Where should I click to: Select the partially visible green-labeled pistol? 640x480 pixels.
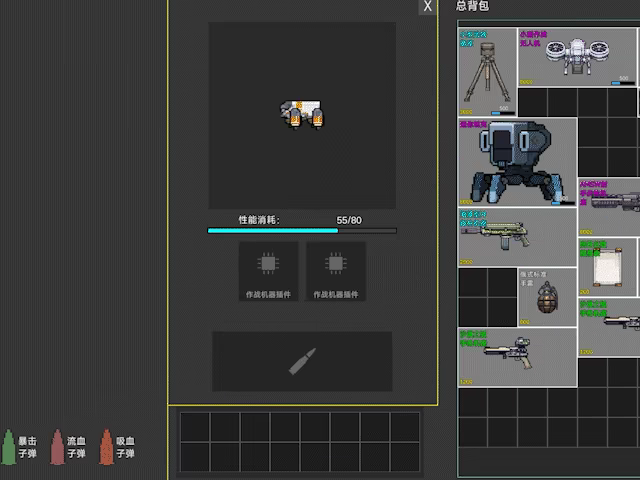coord(609,327)
